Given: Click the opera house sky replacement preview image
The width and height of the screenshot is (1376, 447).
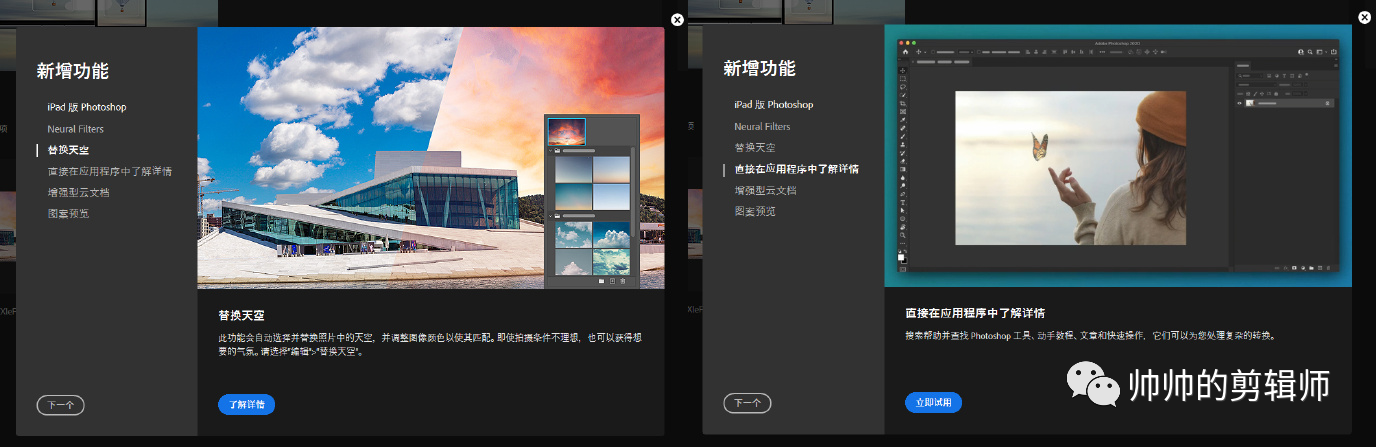Looking at the screenshot, I should (431, 158).
